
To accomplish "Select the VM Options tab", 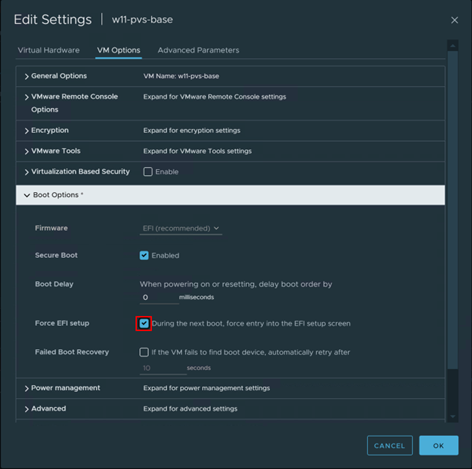I will pos(119,50).
